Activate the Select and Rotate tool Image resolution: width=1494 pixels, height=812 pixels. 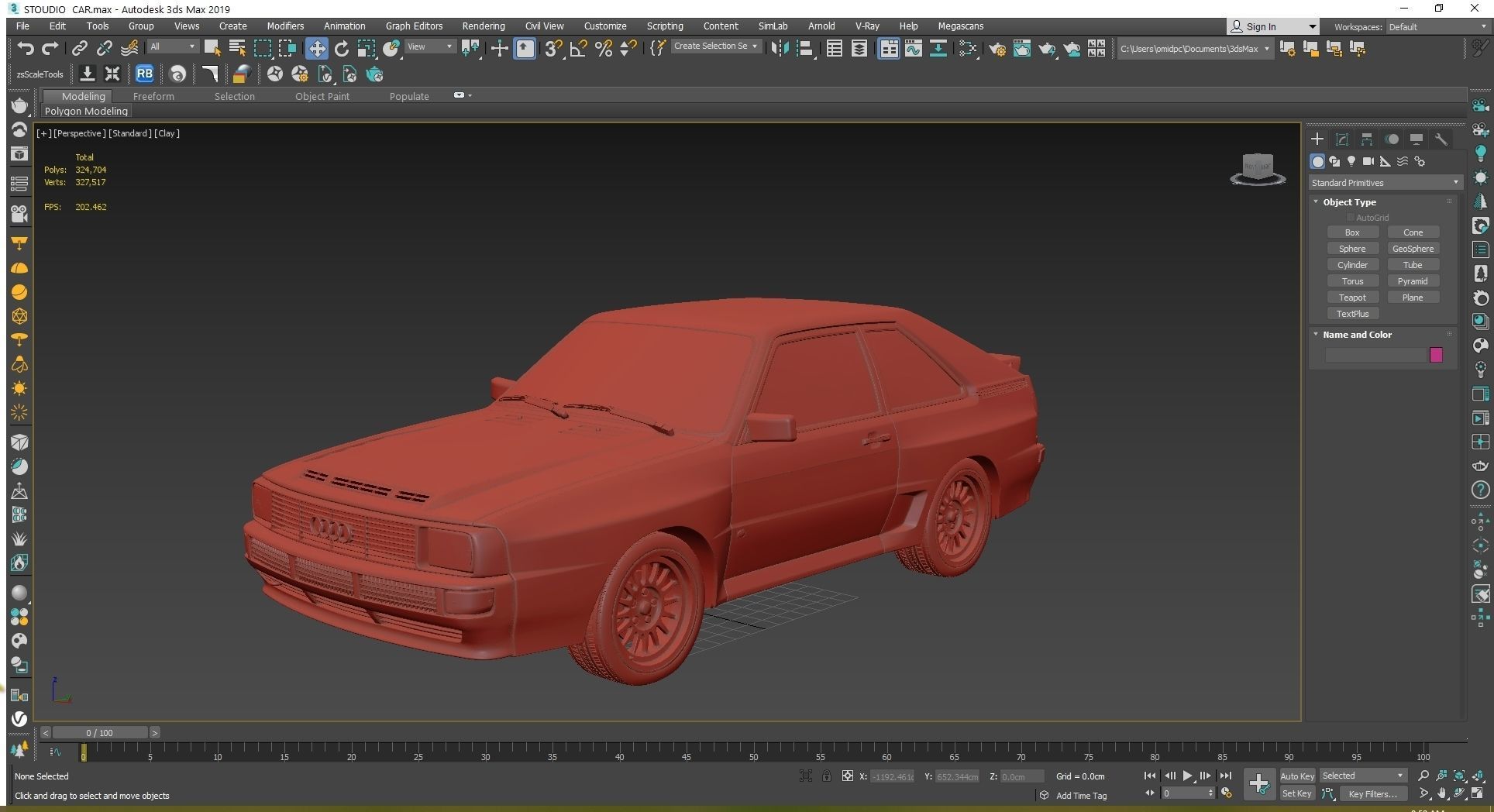click(x=342, y=49)
